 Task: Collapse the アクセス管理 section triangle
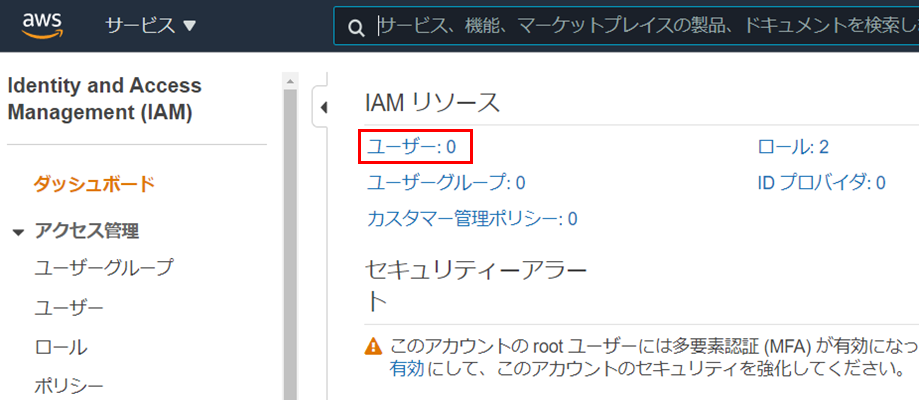[x=19, y=233]
